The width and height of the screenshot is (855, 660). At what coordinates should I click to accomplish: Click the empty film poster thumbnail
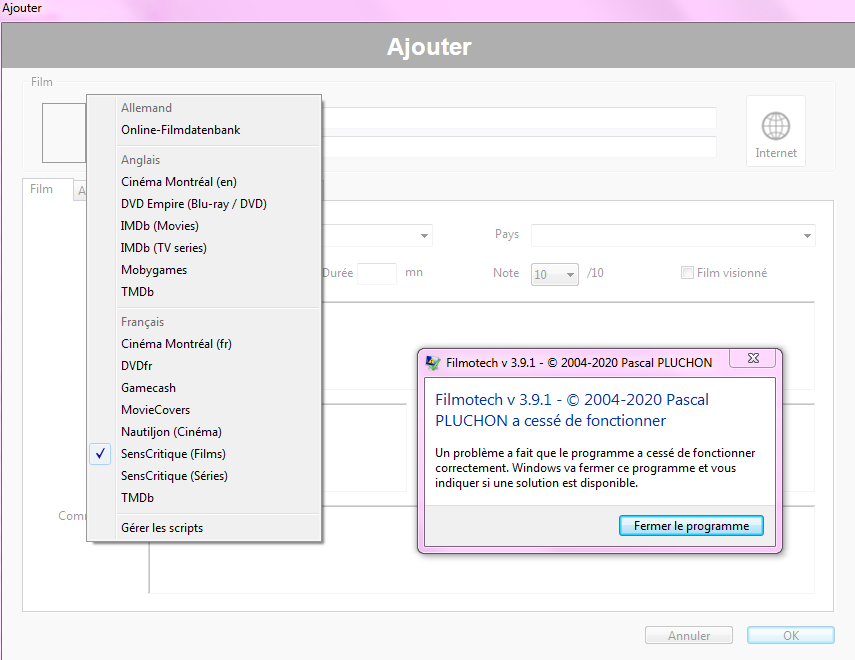click(x=63, y=133)
